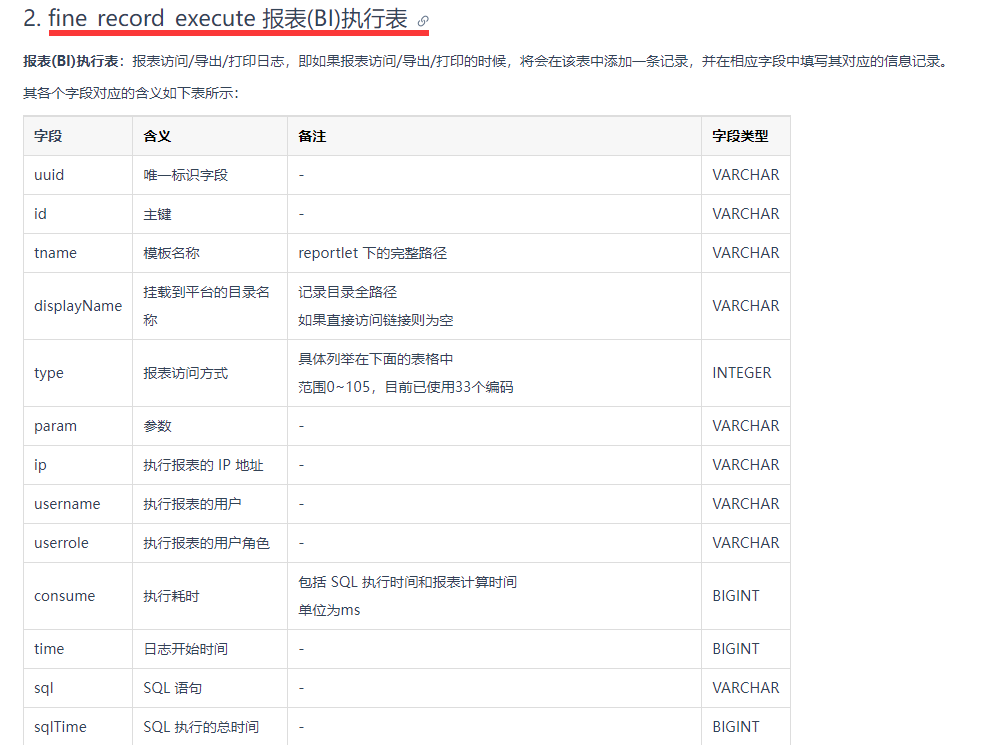
Task: Select the 'userrole' field cell
Action: click(78, 542)
